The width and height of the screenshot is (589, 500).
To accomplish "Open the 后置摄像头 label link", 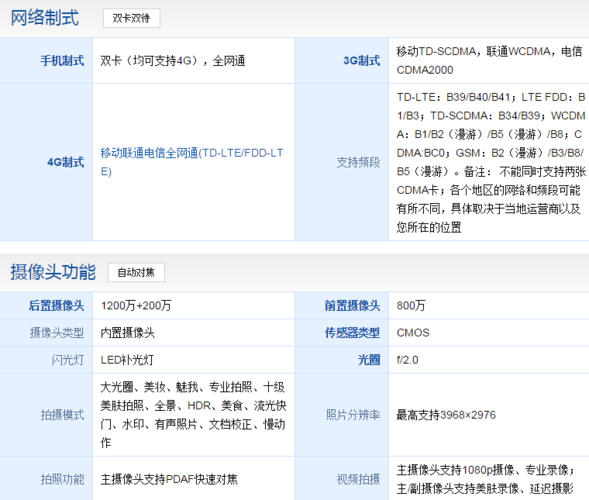I will coord(56,305).
